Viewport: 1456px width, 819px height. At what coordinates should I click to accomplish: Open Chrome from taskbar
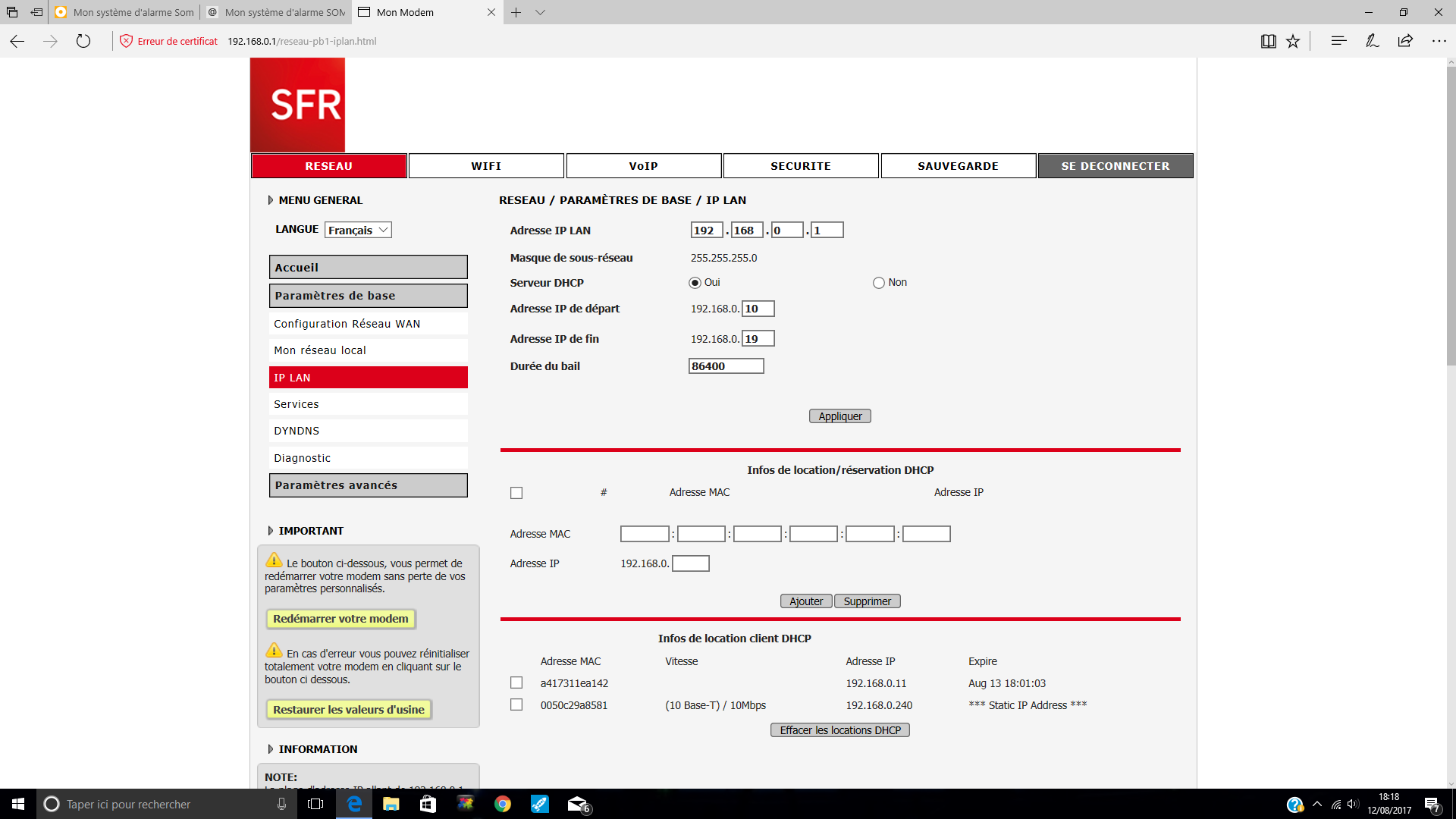click(503, 804)
